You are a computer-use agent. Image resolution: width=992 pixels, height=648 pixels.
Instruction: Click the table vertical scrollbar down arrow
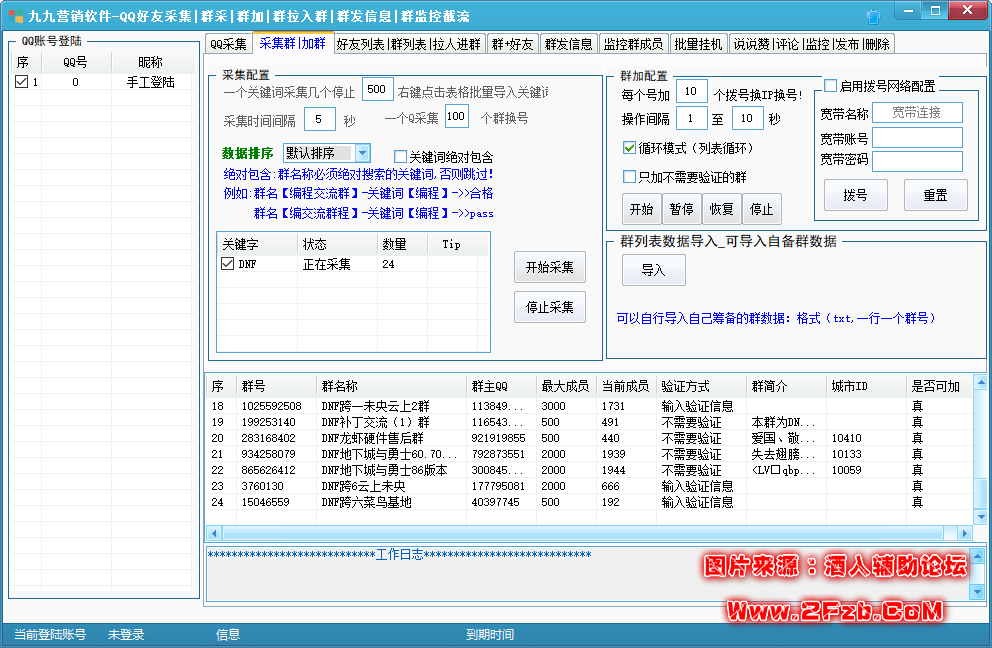(980, 517)
